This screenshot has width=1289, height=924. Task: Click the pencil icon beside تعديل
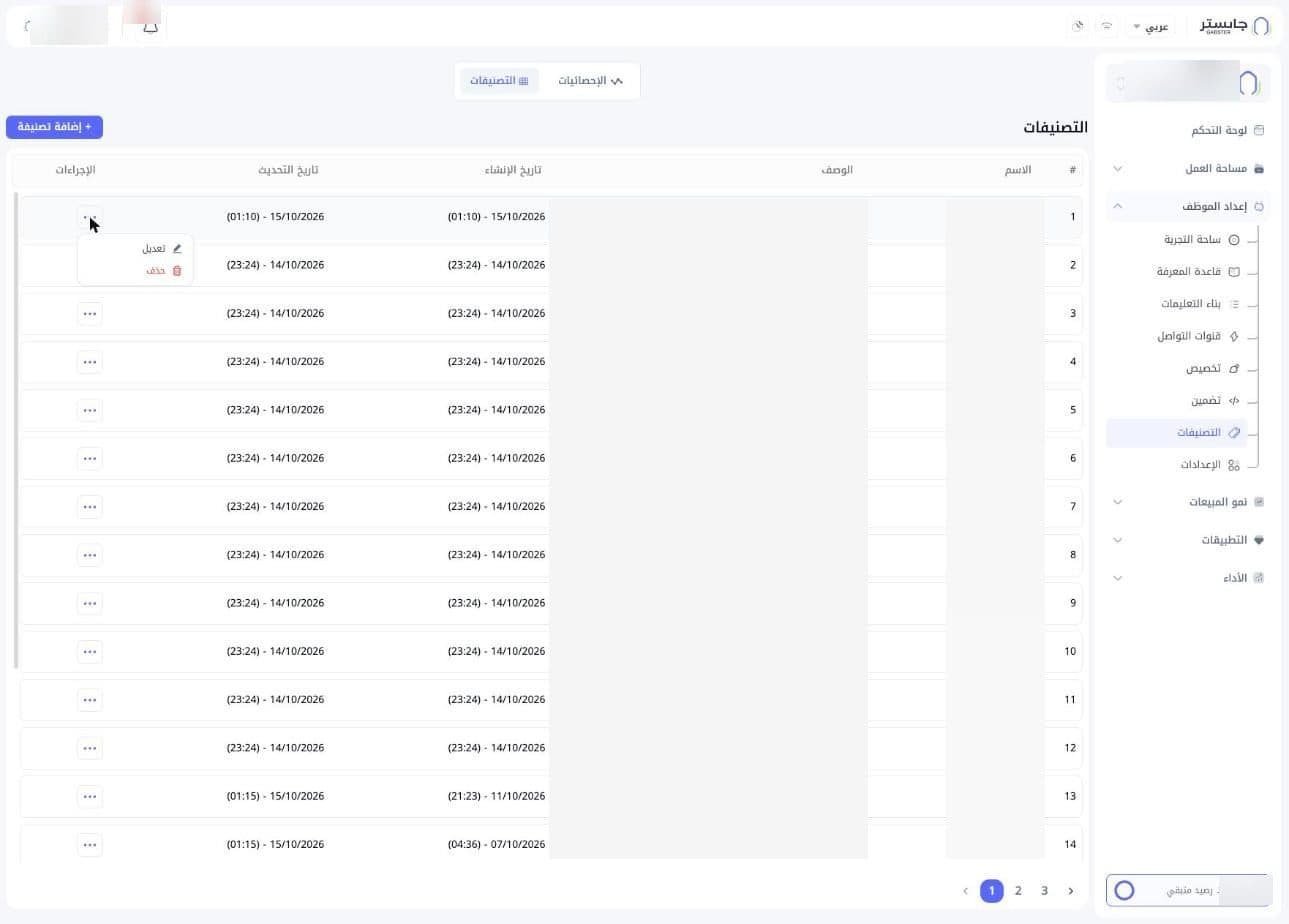(177, 248)
